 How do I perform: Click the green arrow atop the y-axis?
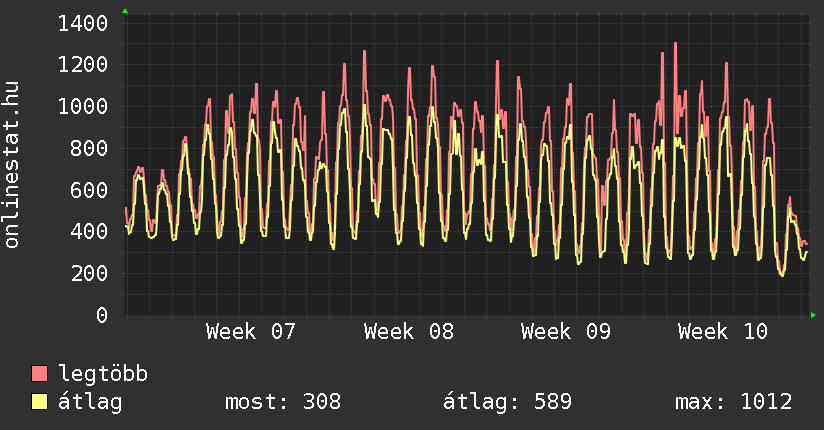click(125, 11)
